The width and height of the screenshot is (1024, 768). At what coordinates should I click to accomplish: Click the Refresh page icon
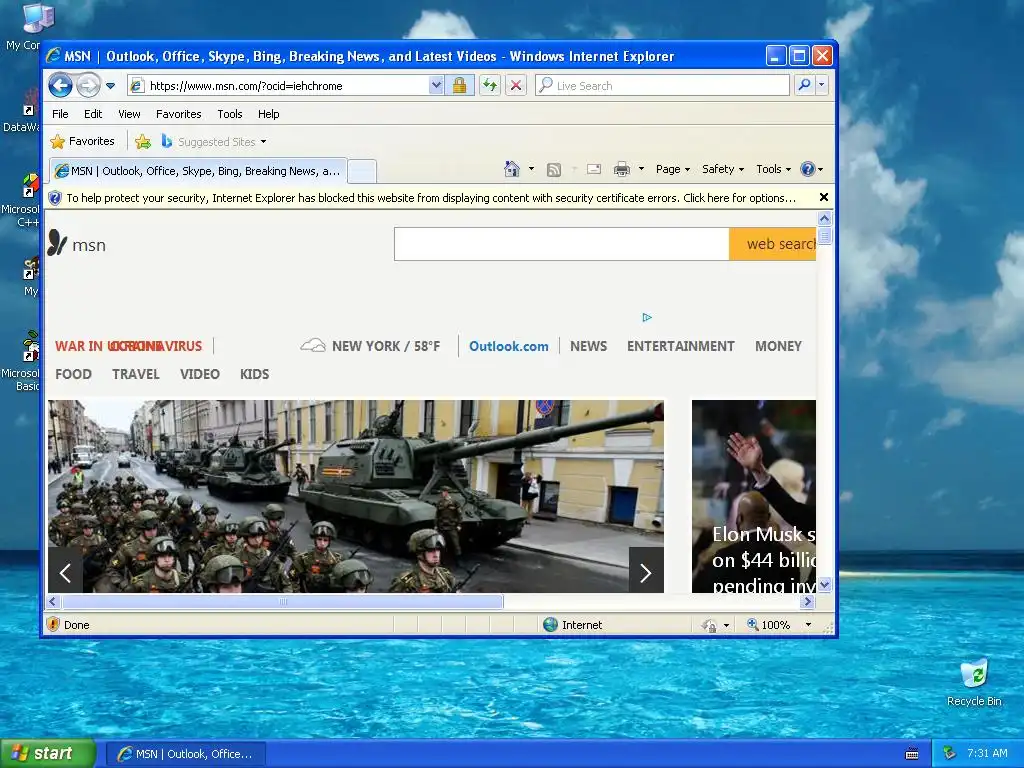(x=490, y=86)
